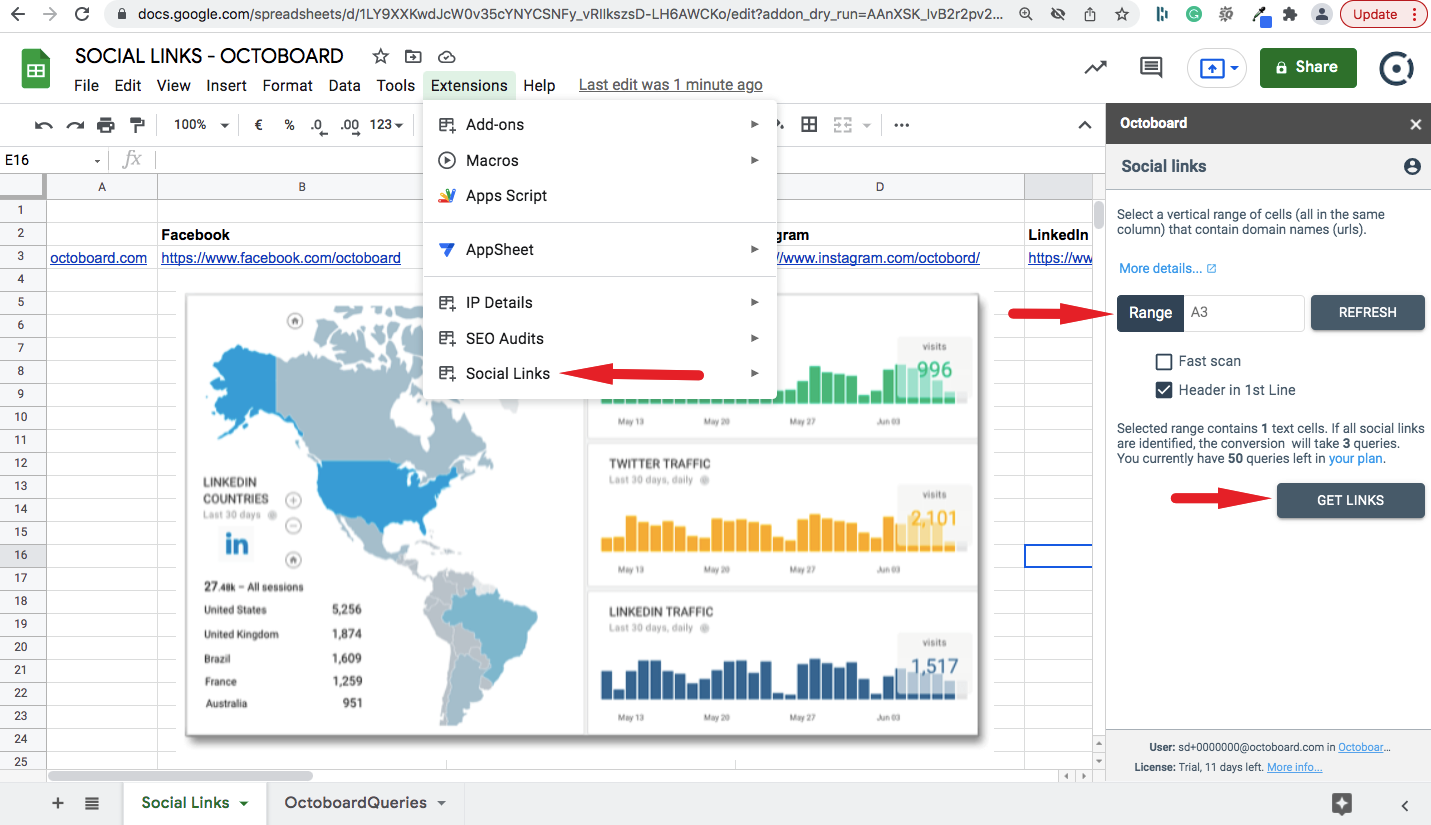Click the Grammarly extension icon
Viewport: 1431px width, 825px height.
click(x=1193, y=14)
